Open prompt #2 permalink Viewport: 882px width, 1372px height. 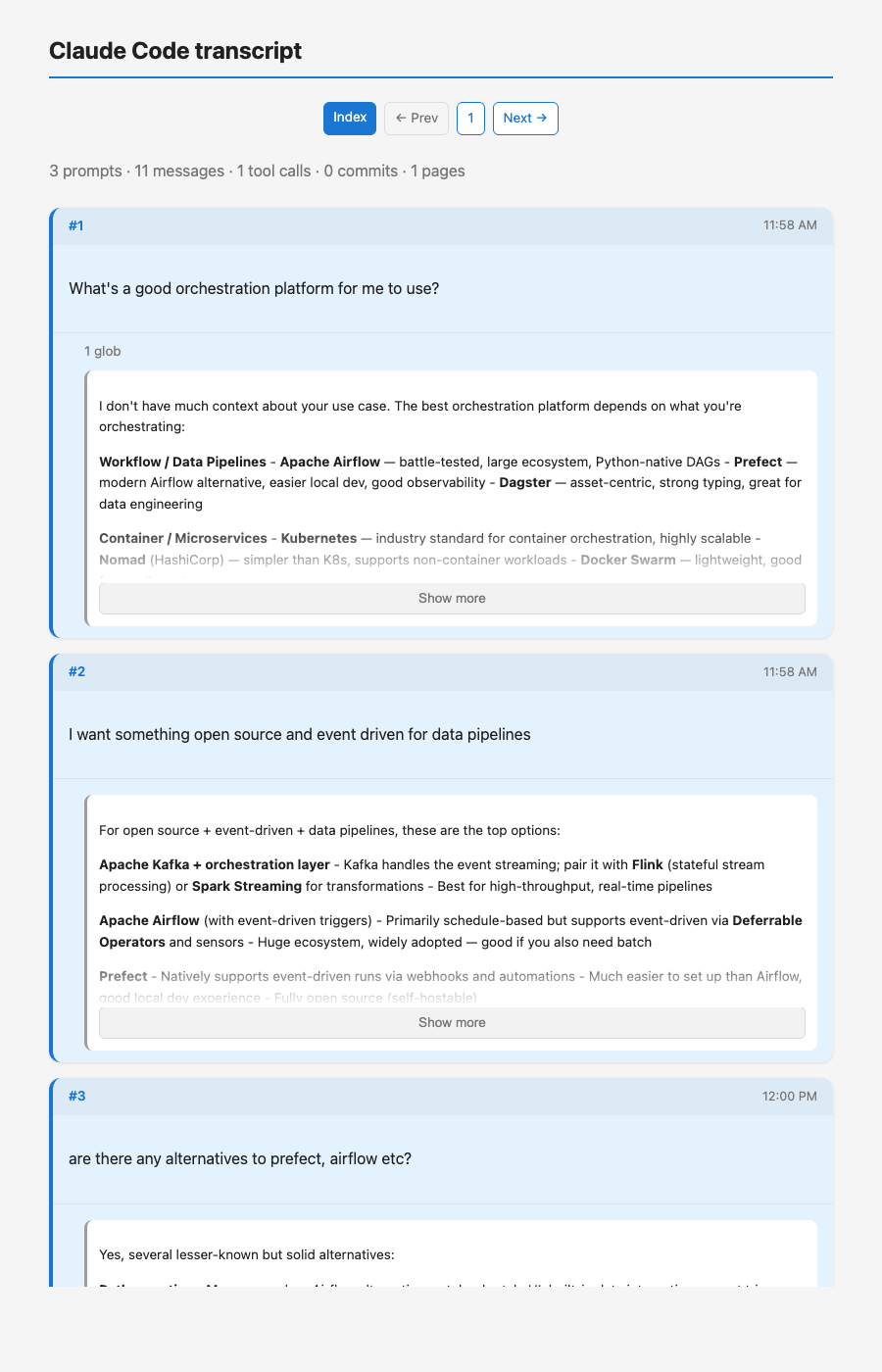pos(76,671)
